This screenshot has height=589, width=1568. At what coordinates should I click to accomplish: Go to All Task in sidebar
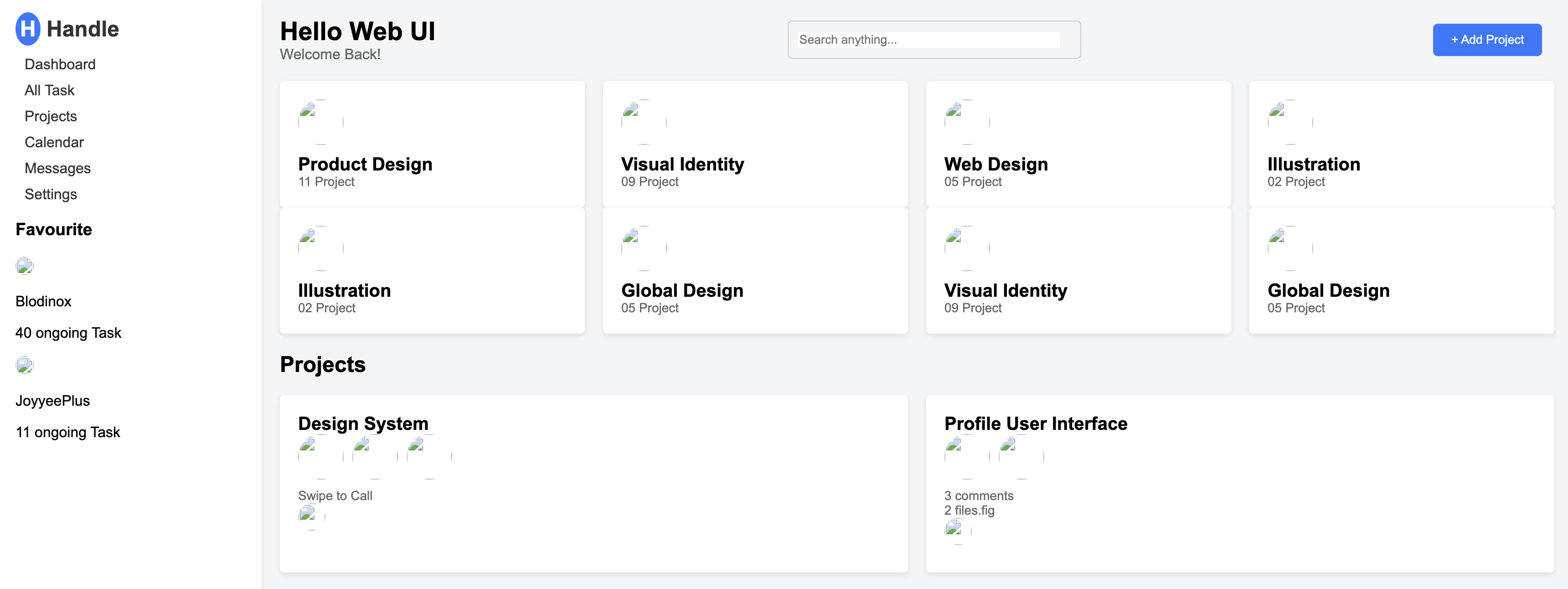pyautogui.click(x=49, y=90)
